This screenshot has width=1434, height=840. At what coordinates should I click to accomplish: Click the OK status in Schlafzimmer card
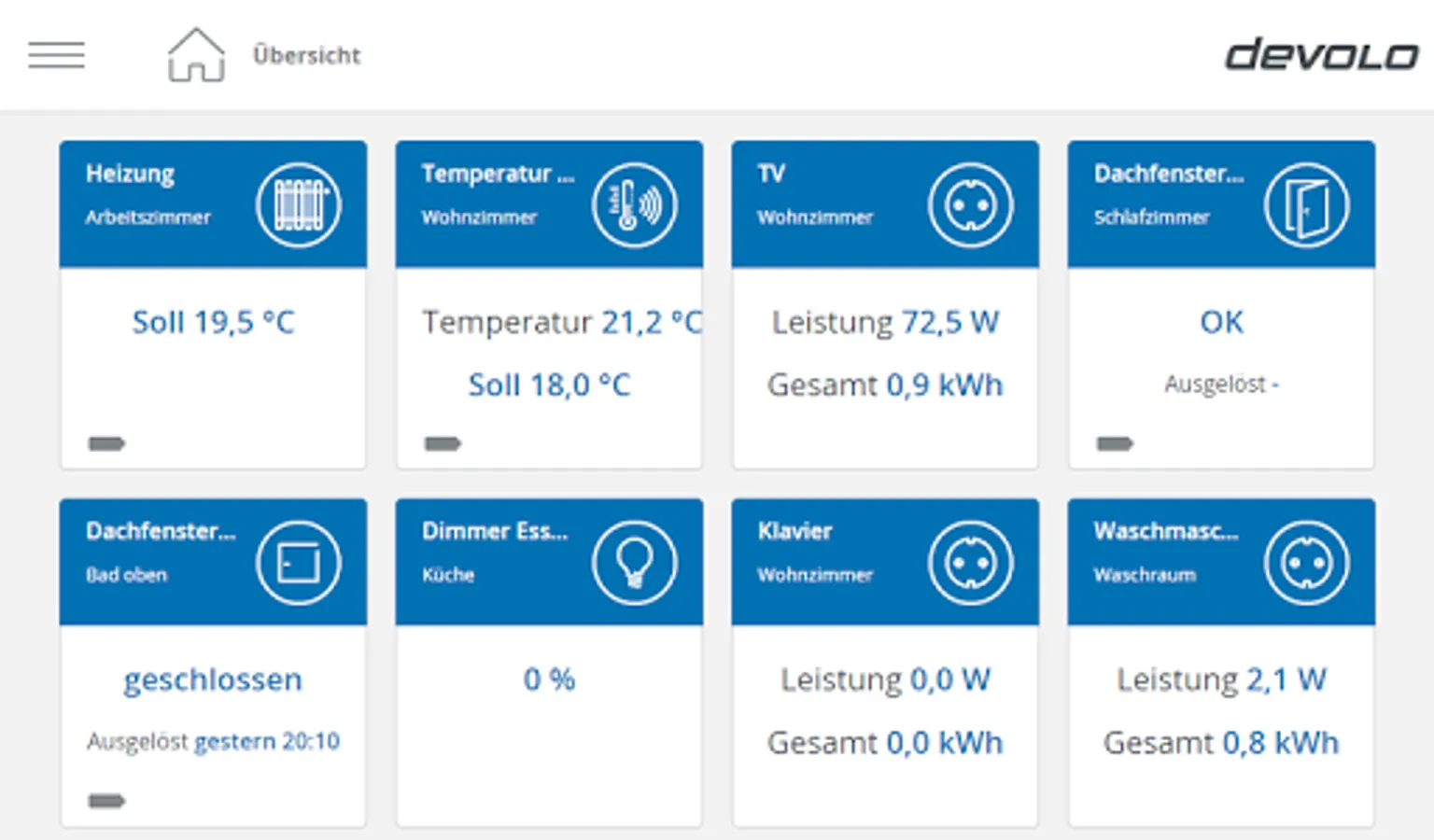tap(1221, 322)
